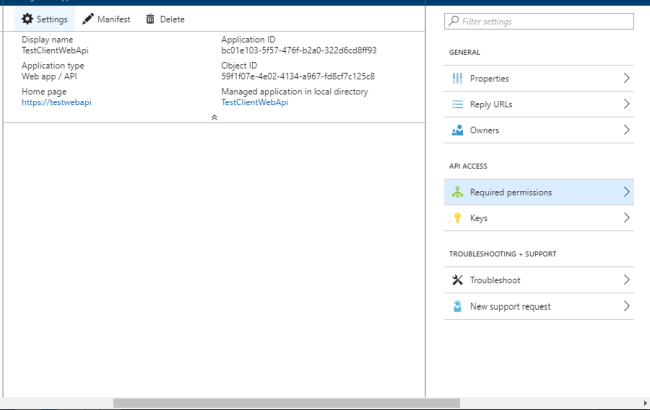Expand the Required permissions chevron
The height and width of the screenshot is (410, 650).
[626, 192]
